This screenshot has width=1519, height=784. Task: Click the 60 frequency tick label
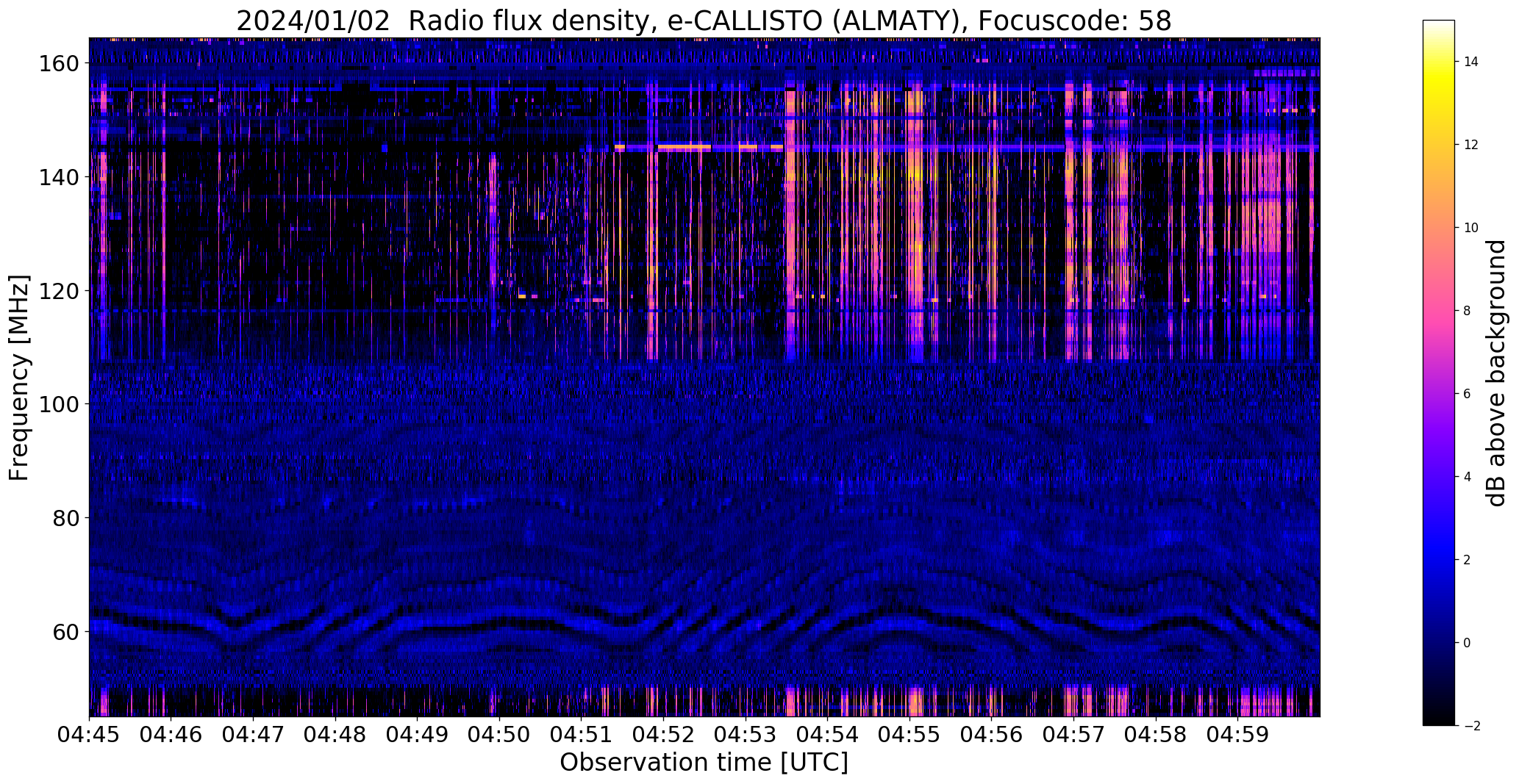[x=65, y=631]
